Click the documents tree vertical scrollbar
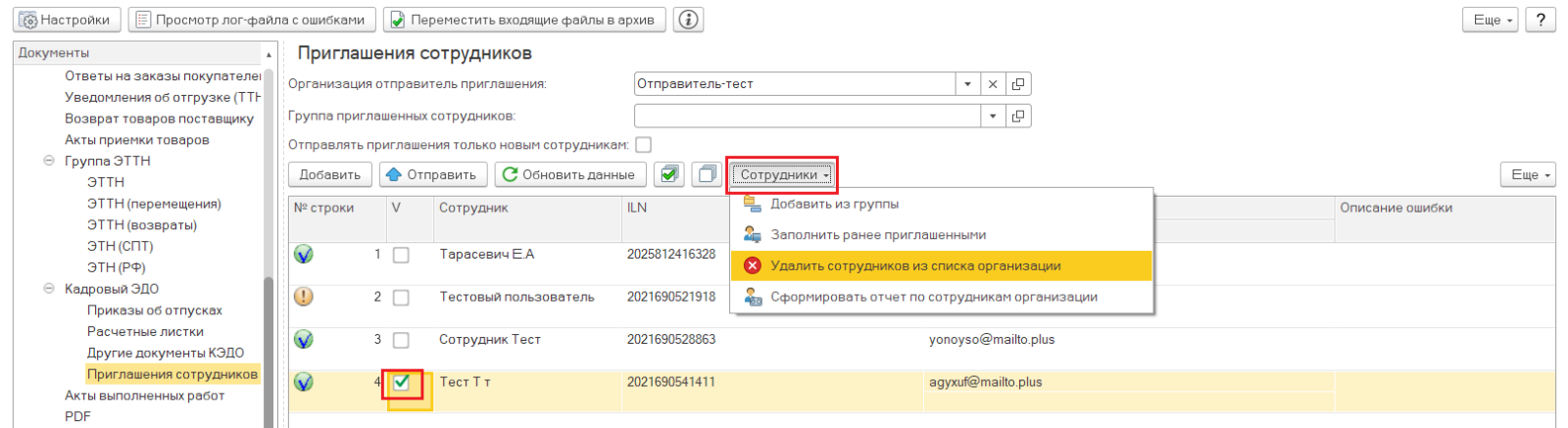1568x428 pixels. (269, 353)
